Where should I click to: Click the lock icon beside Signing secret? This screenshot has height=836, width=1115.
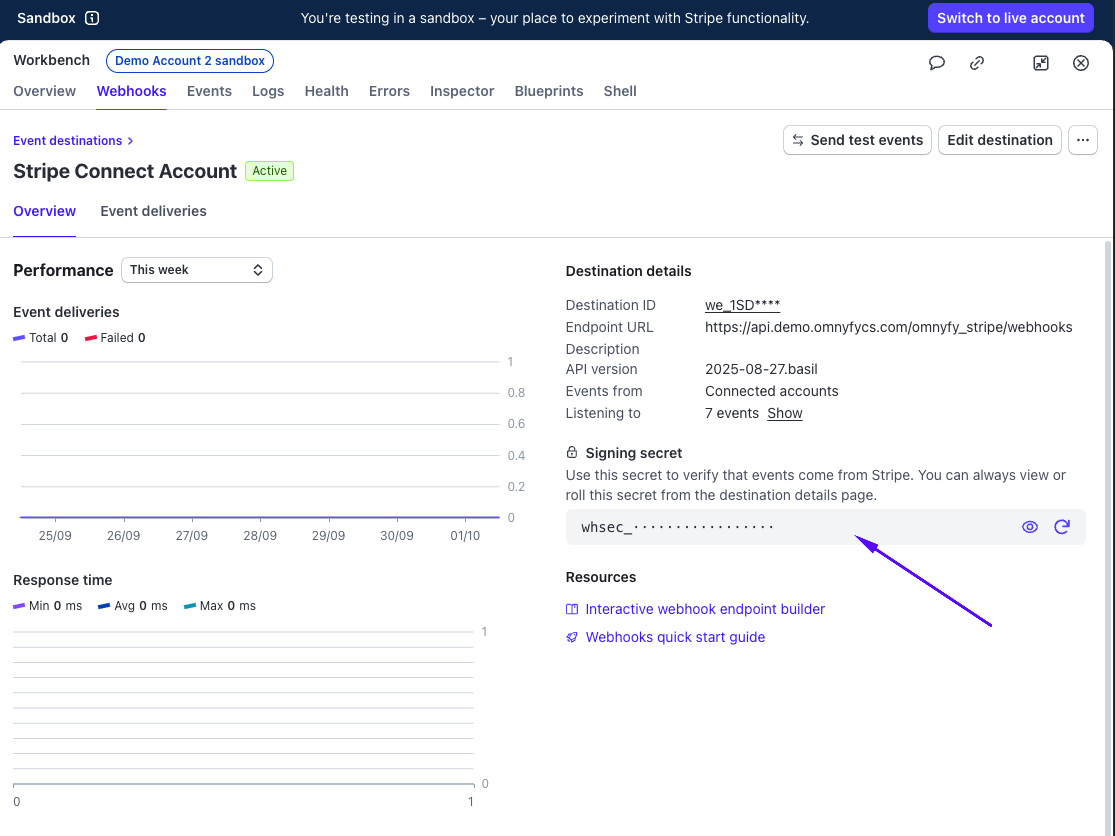572,452
